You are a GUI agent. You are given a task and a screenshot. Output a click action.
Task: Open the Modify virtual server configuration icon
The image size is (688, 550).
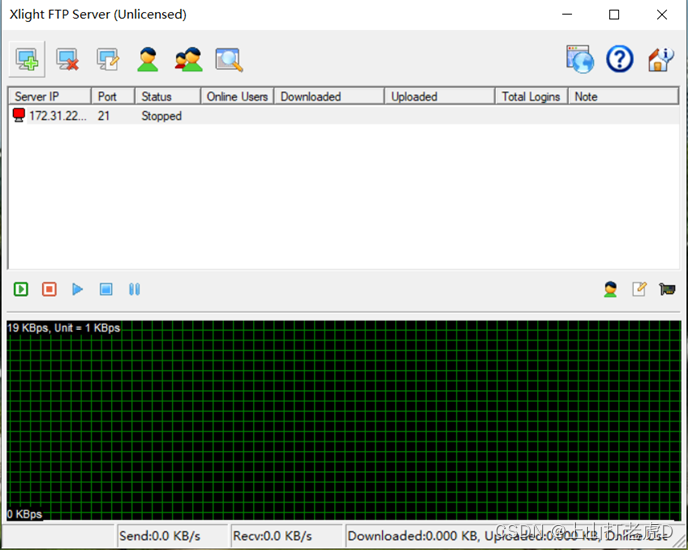[108, 60]
